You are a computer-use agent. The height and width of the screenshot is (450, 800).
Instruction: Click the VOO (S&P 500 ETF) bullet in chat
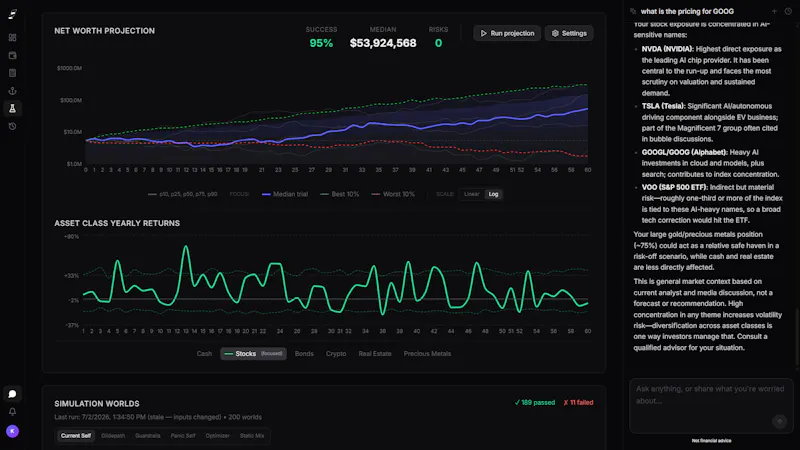711,204
